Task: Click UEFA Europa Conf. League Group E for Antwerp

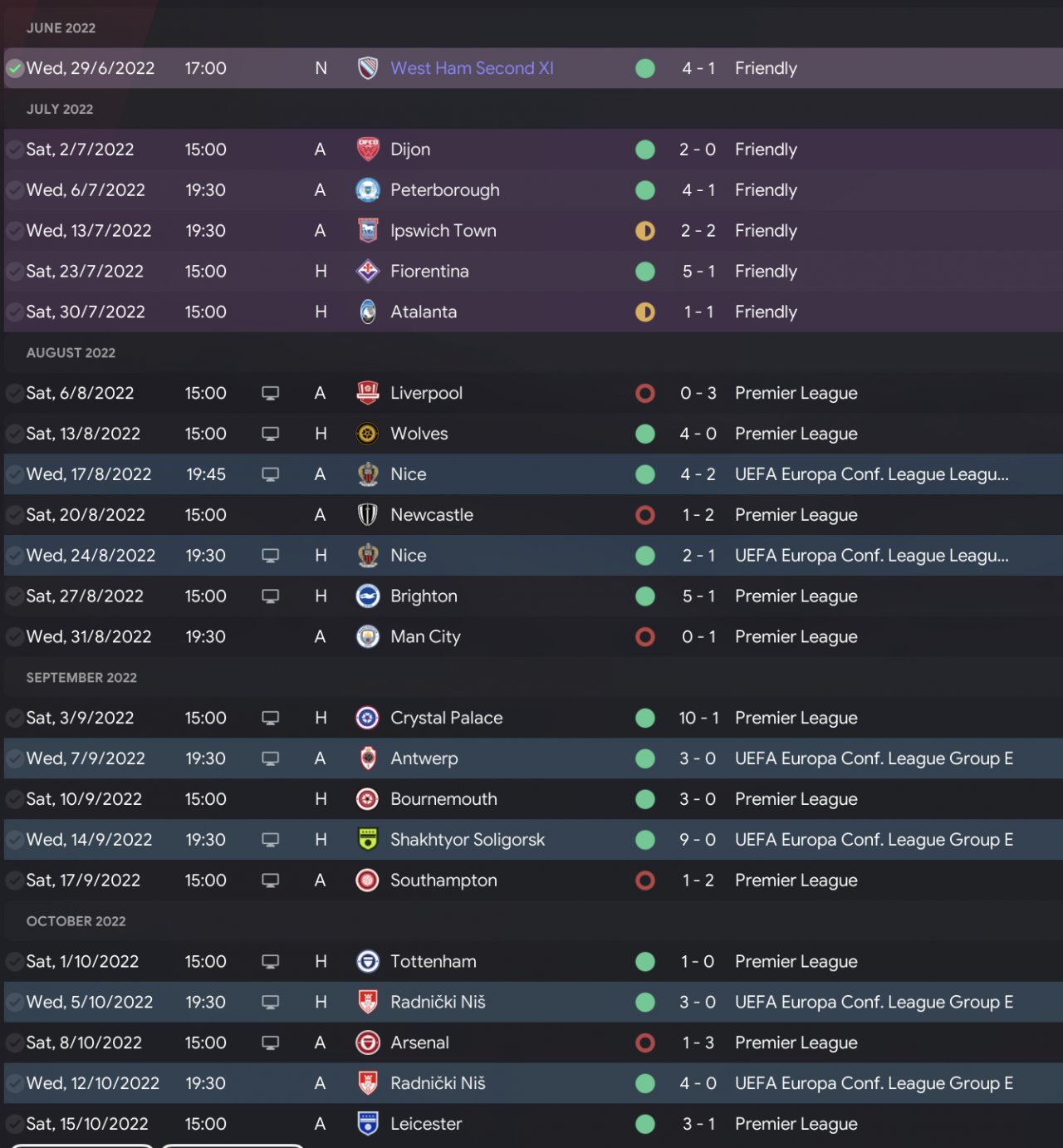Action: coord(874,758)
